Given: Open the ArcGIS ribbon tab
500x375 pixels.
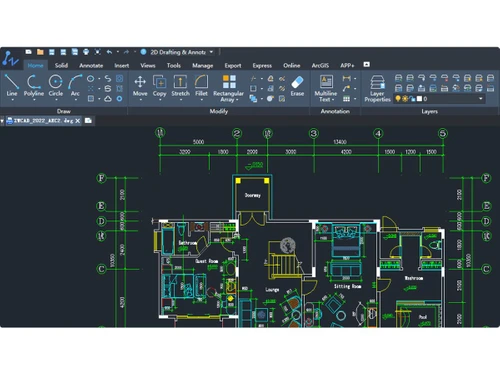Looking at the screenshot, I should point(320,65).
